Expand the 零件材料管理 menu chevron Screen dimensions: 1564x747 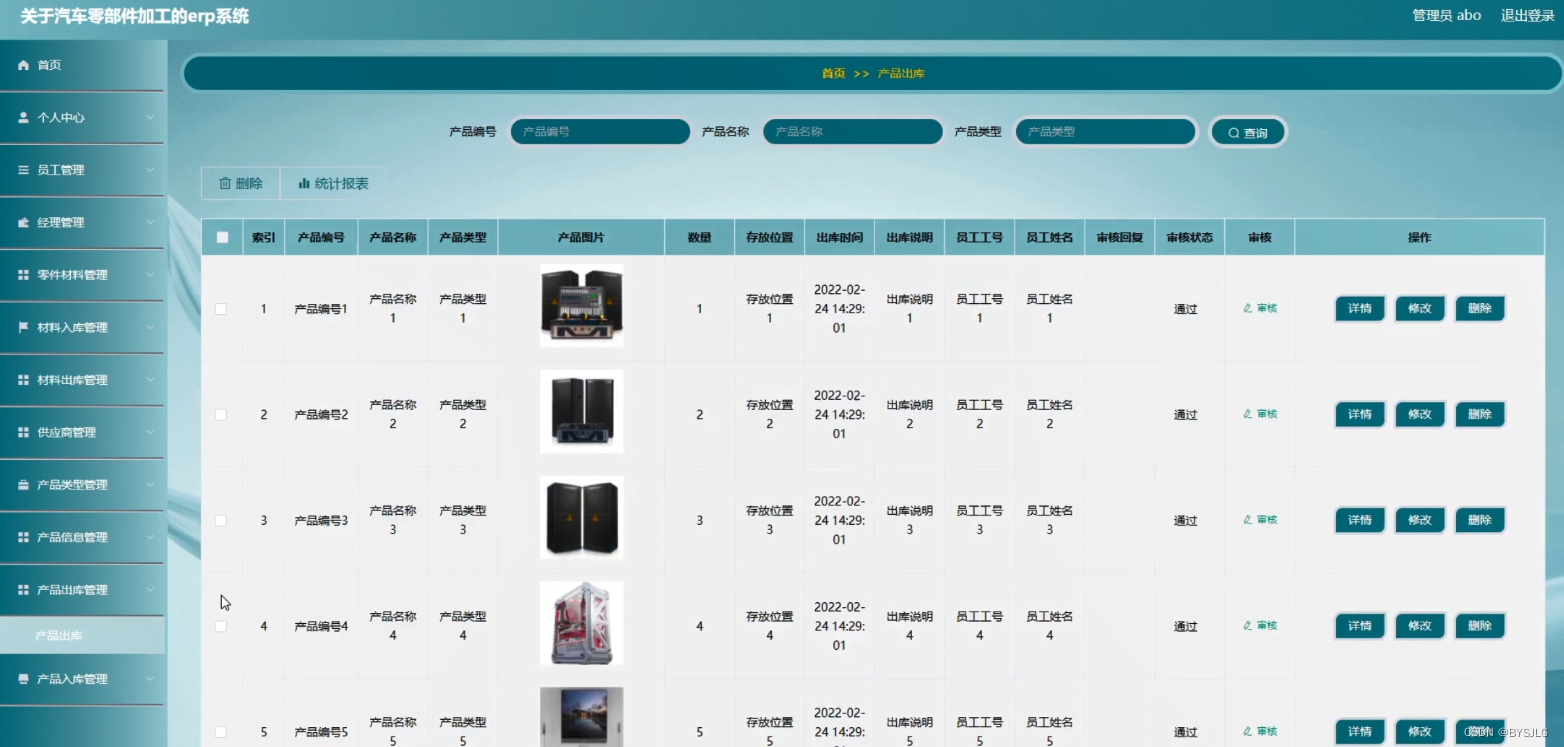(x=150, y=275)
